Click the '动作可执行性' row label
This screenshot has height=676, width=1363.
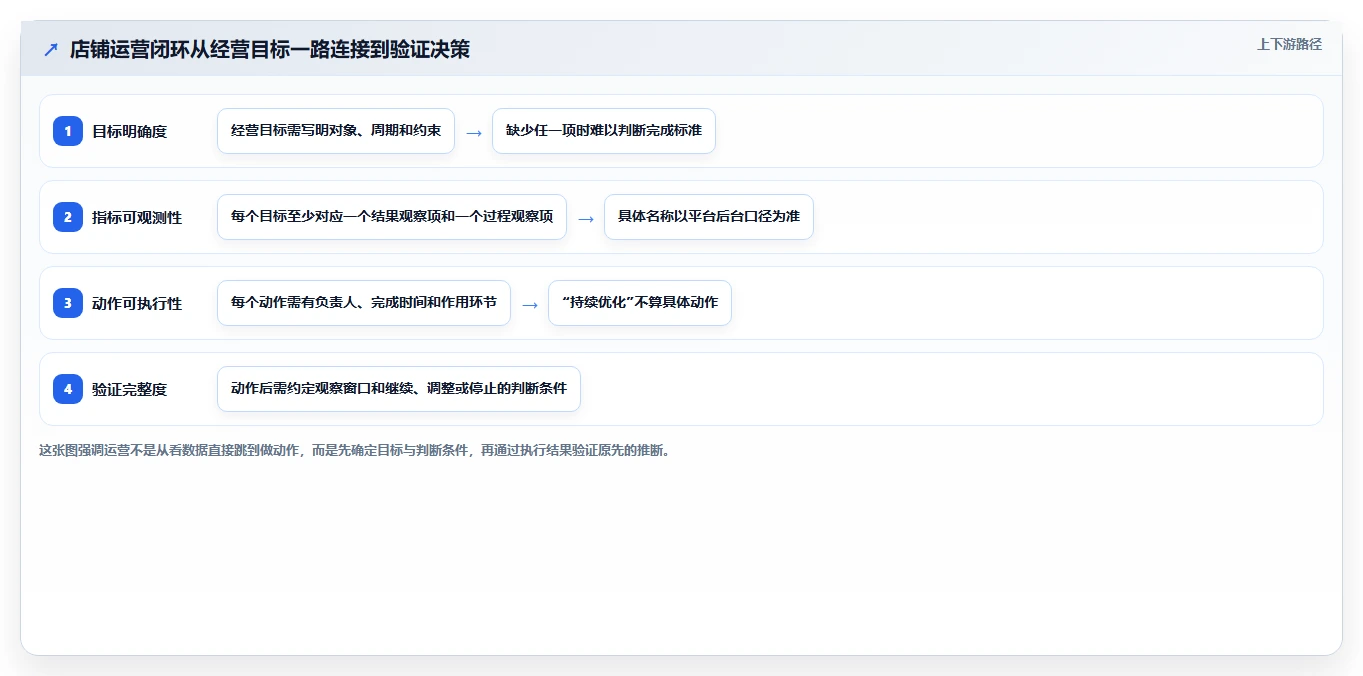tap(137, 303)
